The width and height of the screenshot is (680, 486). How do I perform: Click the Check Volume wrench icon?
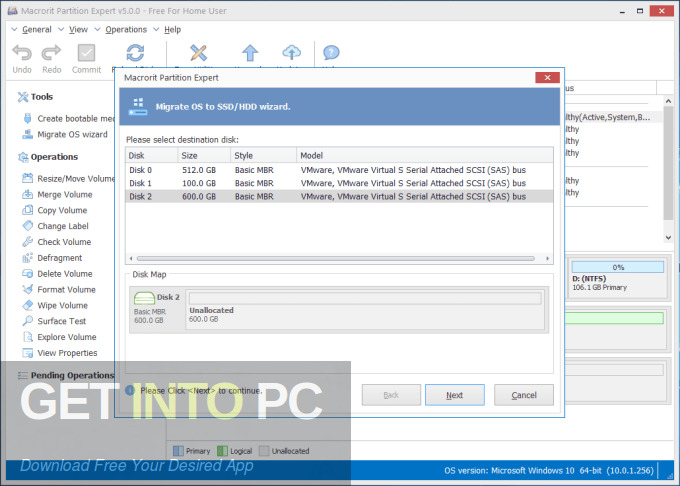pos(28,241)
